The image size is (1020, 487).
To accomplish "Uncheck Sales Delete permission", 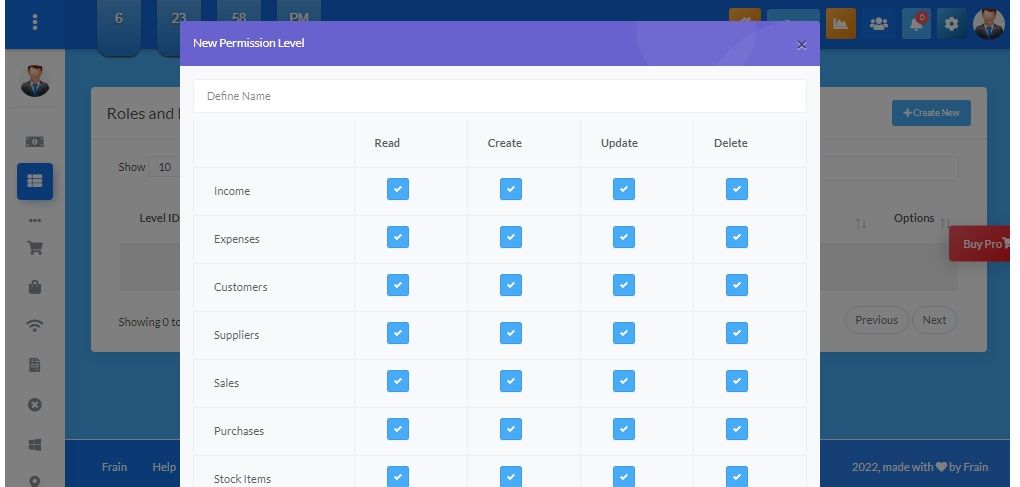I will point(737,381).
